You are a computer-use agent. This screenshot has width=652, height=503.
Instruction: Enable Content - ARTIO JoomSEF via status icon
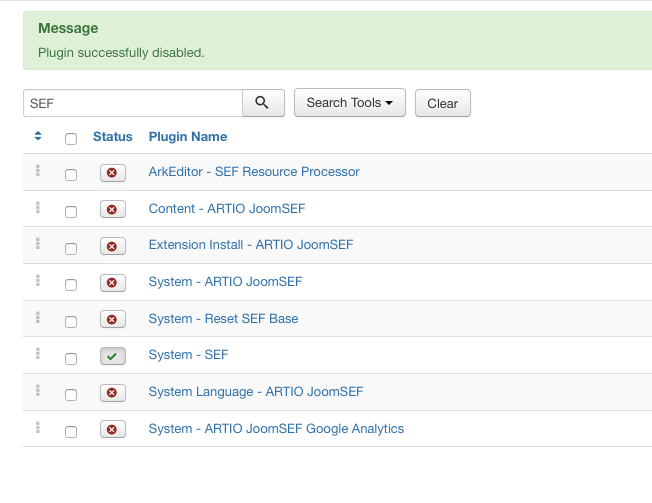[113, 209]
